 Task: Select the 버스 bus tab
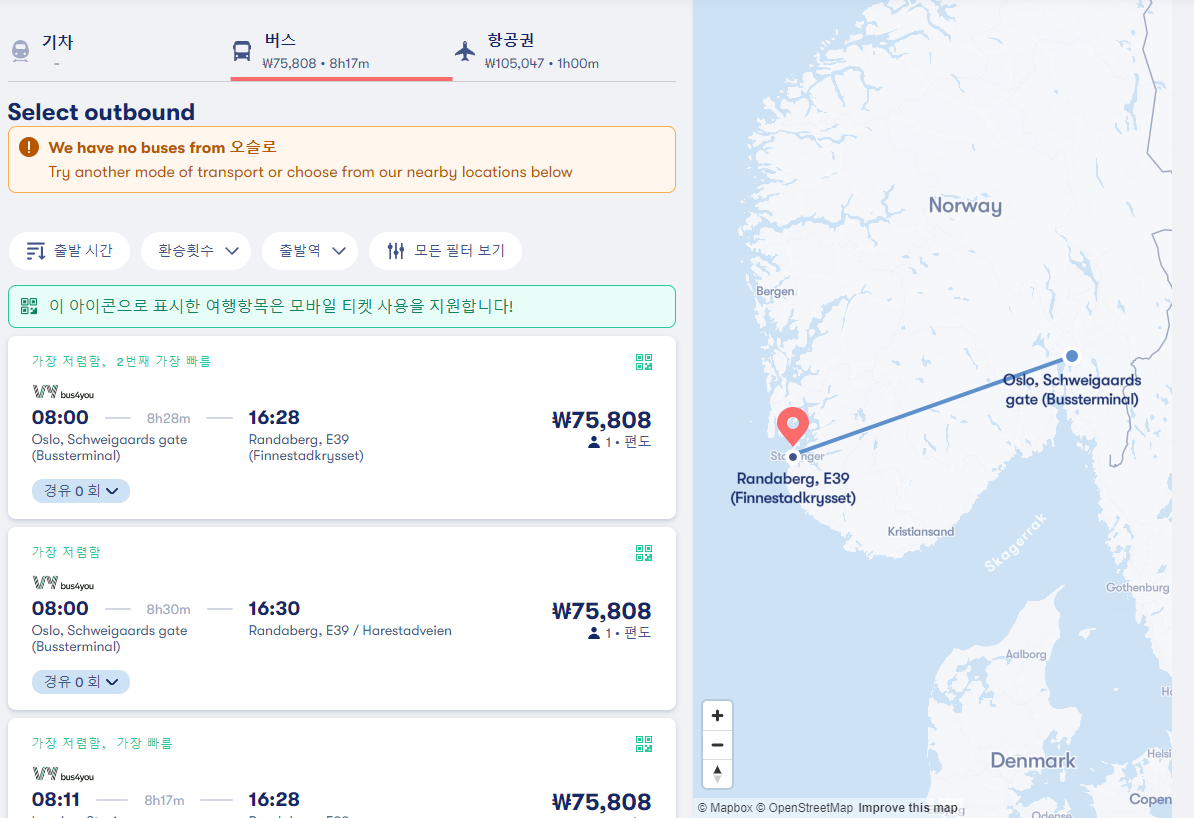click(x=341, y=51)
